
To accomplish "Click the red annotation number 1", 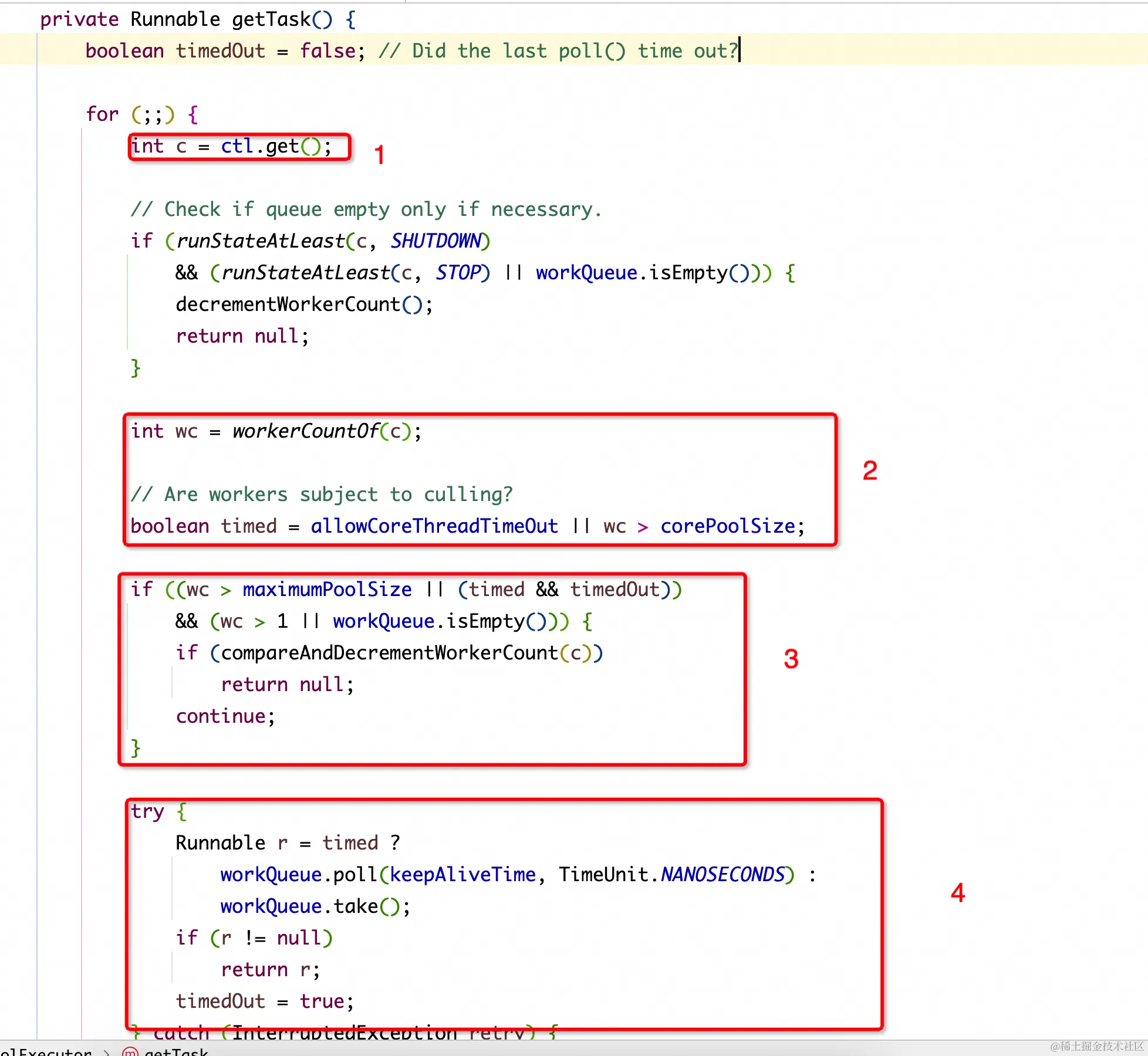I will [x=379, y=155].
